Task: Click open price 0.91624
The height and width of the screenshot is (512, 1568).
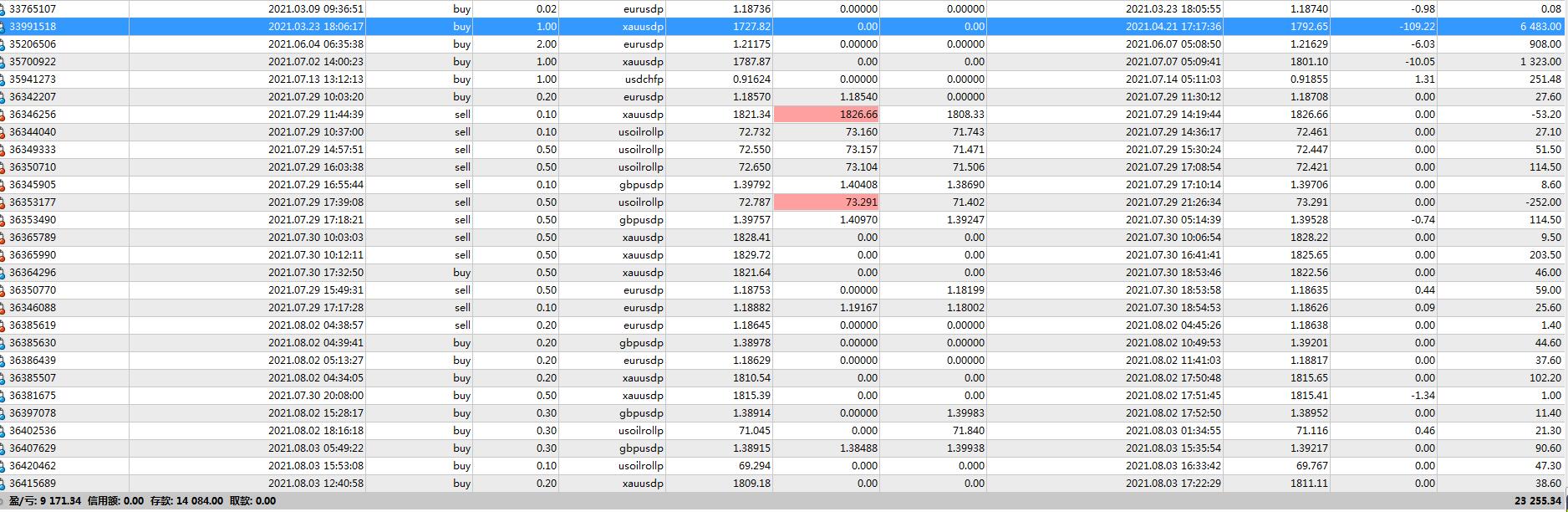Action: 751,79
